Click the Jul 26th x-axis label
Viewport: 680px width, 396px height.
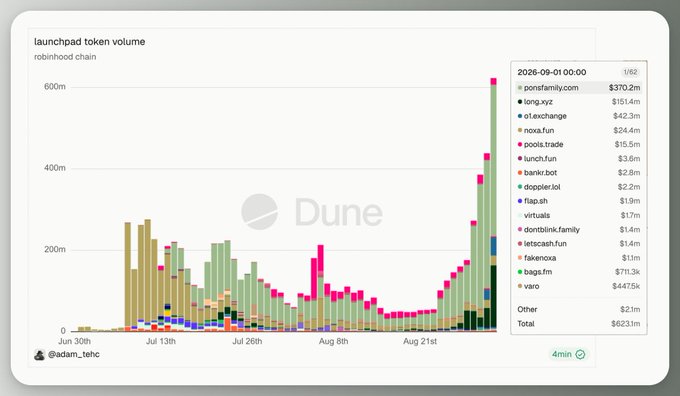coord(247,341)
